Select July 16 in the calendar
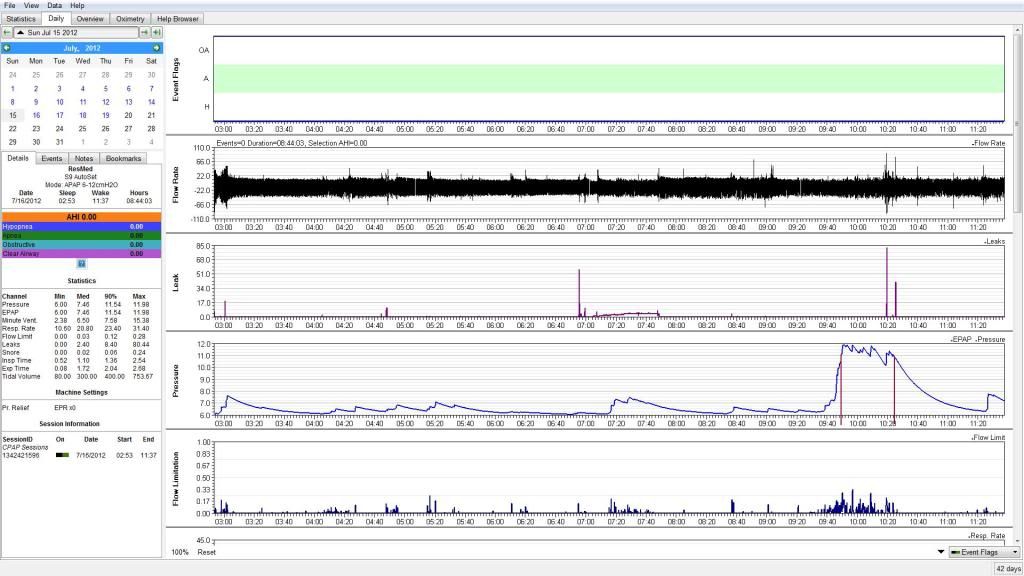 click(x=36, y=115)
